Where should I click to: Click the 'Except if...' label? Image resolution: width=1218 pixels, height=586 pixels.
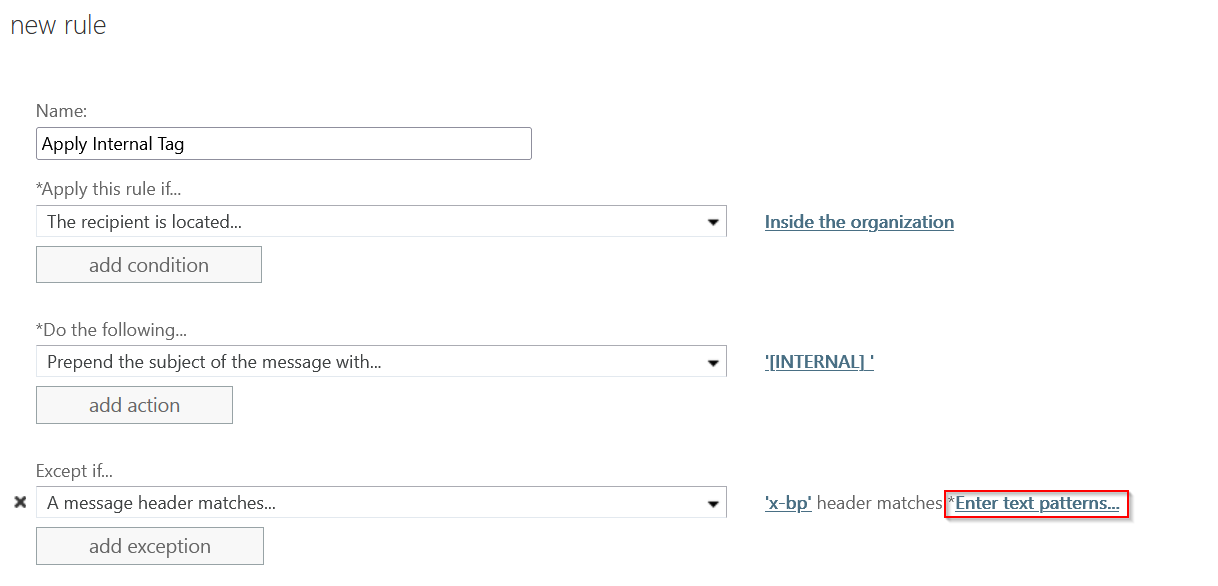point(73,470)
